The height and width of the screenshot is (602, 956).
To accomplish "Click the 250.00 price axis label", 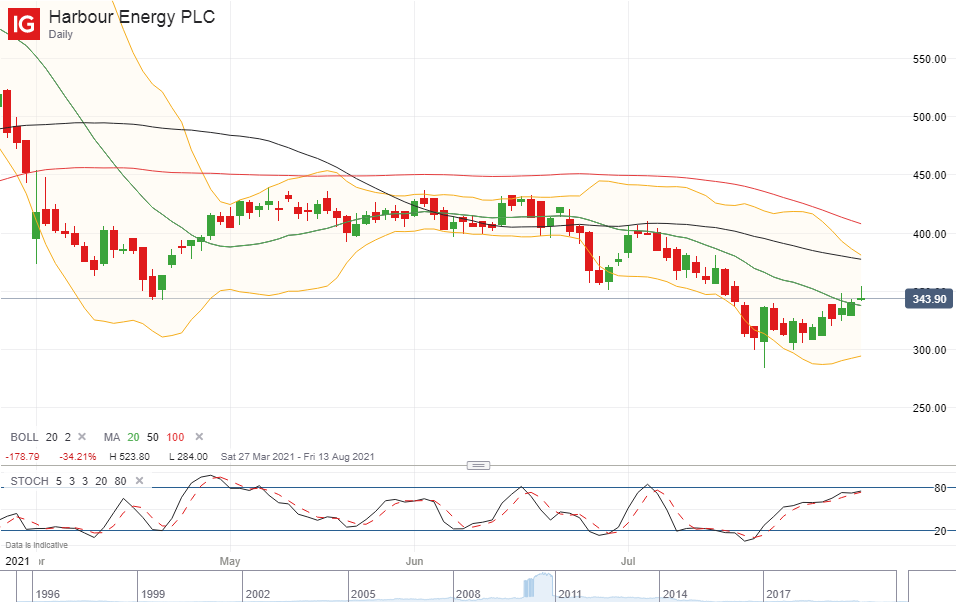I will click(x=929, y=409).
